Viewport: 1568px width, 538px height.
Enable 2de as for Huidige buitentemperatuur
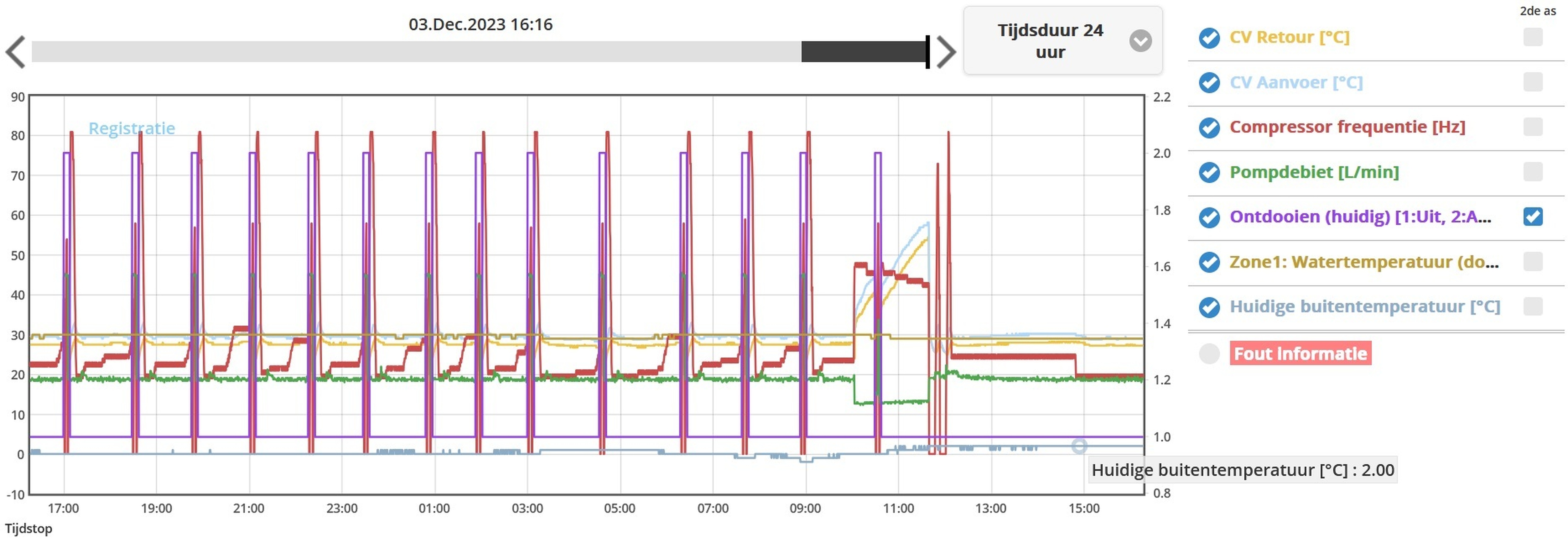(1533, 306)
